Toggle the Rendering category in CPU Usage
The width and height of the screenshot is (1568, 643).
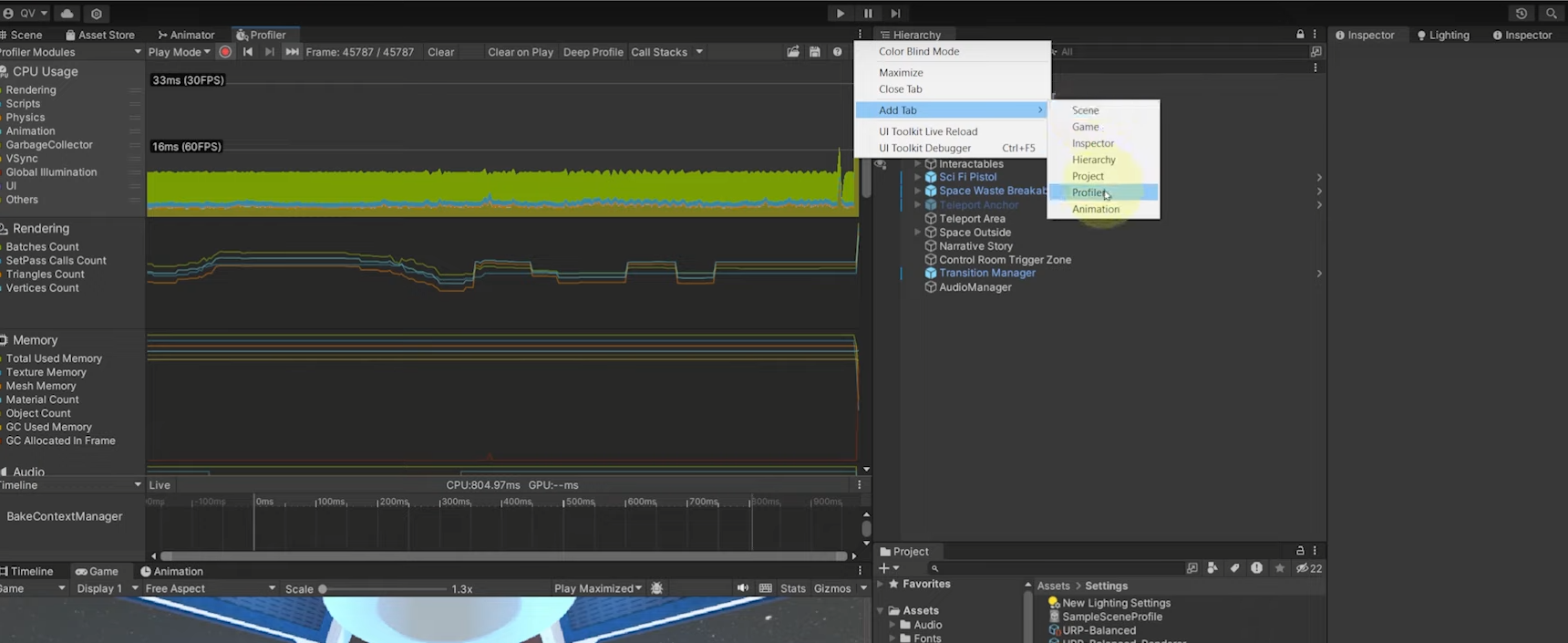tap(31, 90)
